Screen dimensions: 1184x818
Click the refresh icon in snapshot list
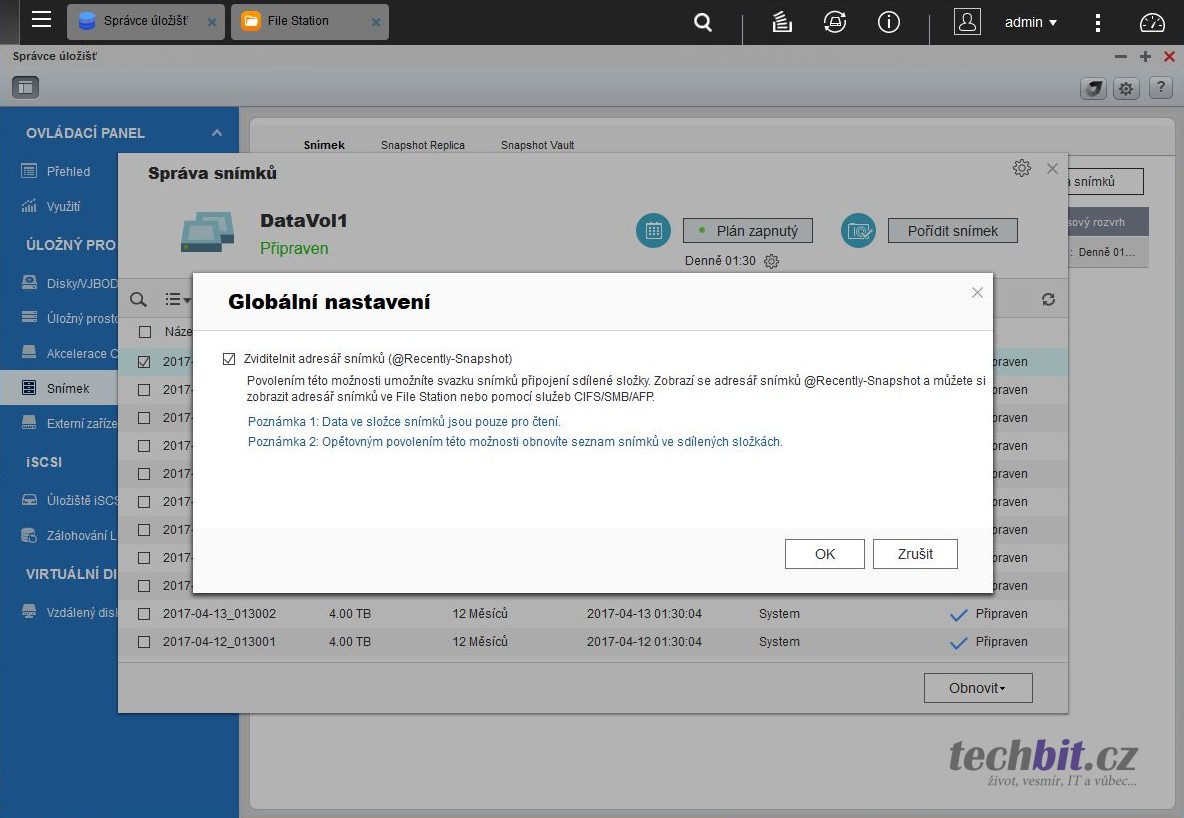point(1048,299)
